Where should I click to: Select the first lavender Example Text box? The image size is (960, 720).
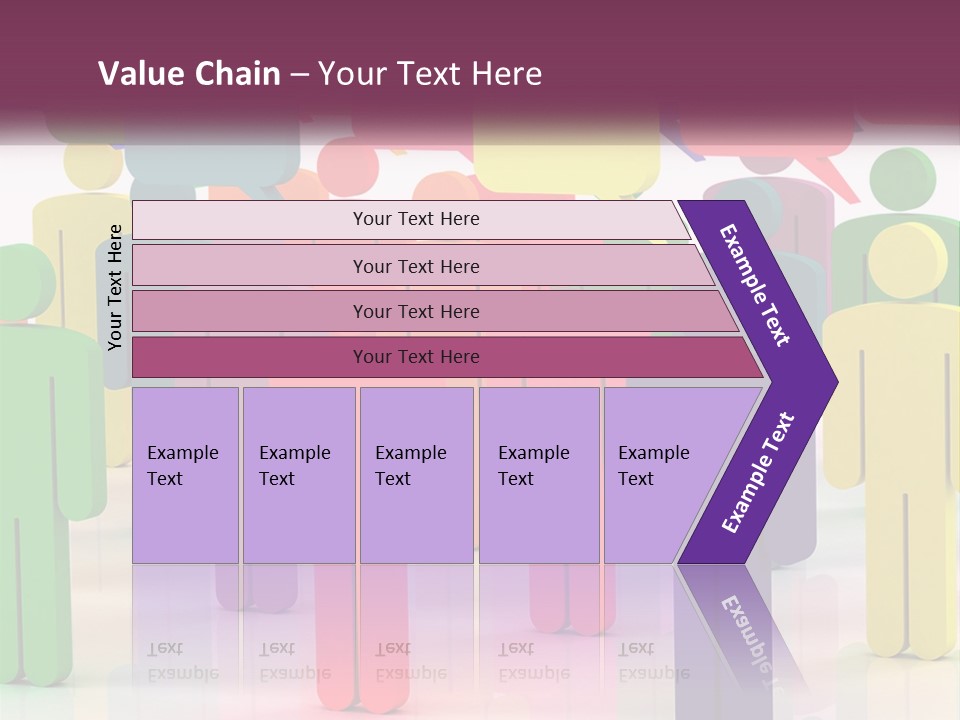[186, 475]
